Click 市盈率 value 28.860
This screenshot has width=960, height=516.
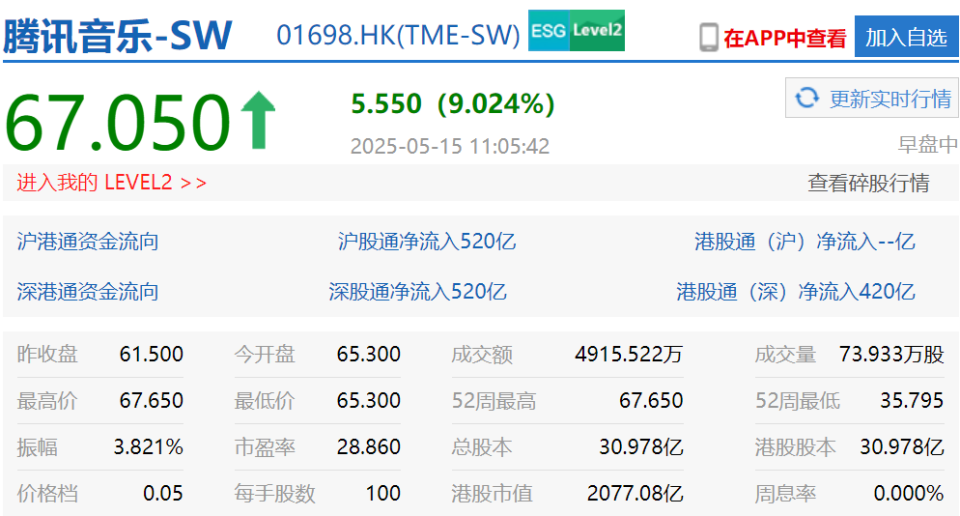tap(369, 447)
